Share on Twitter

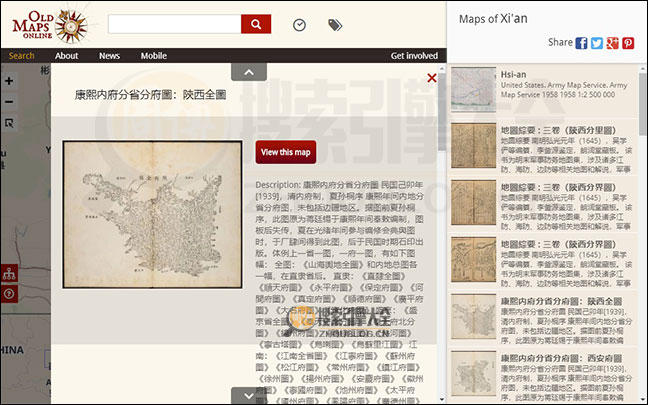pos(597,43)
